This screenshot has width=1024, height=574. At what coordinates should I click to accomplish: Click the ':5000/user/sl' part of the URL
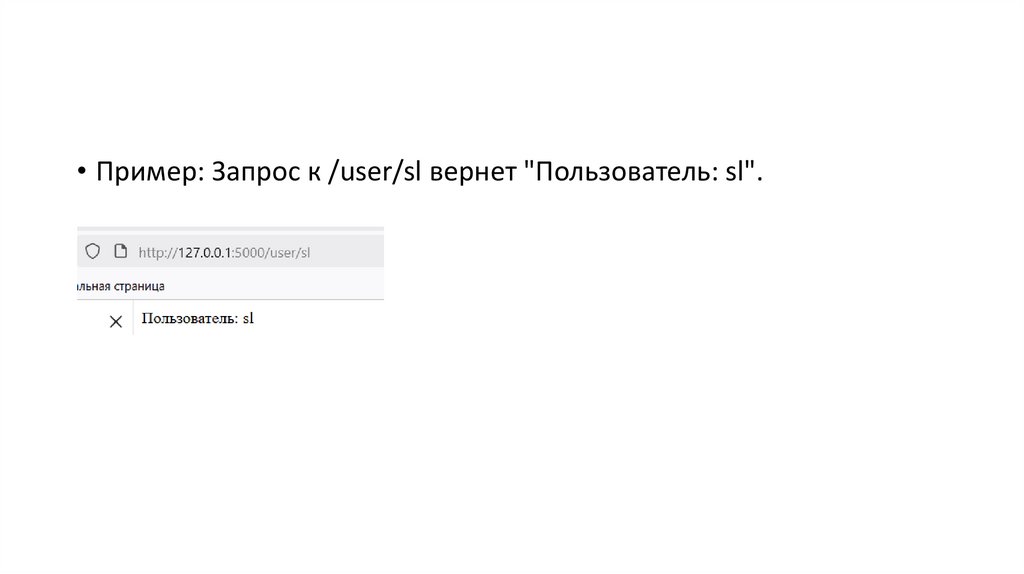point(271,252)
